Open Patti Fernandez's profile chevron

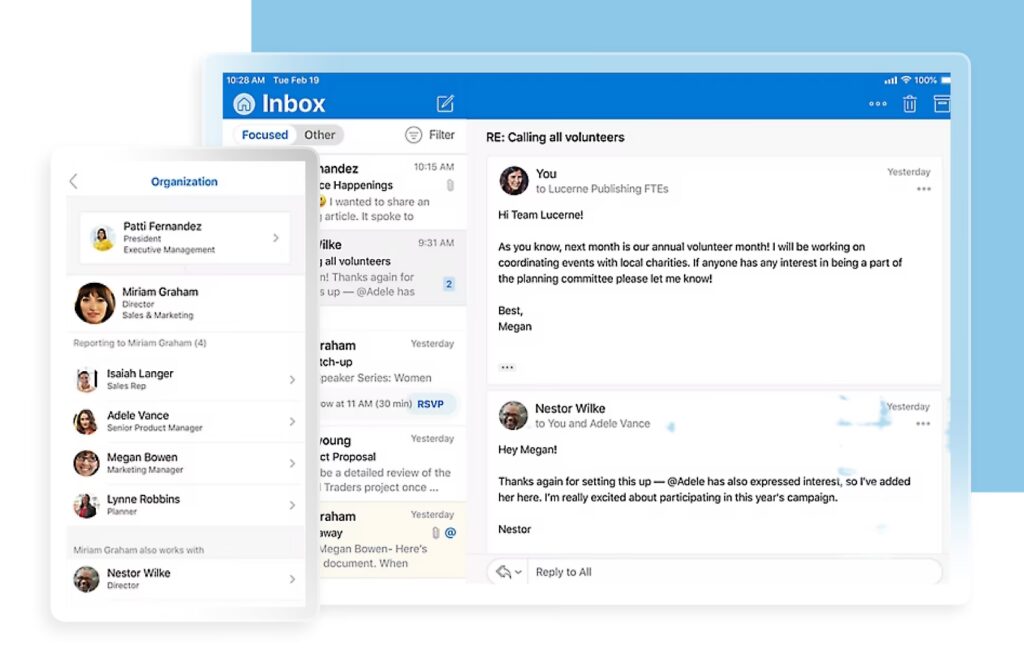pos(276,238)
